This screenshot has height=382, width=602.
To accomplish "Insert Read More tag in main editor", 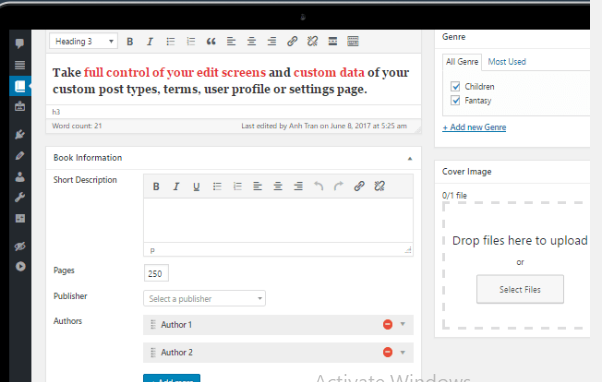I will pyautogui.click(x=332, y=41).
